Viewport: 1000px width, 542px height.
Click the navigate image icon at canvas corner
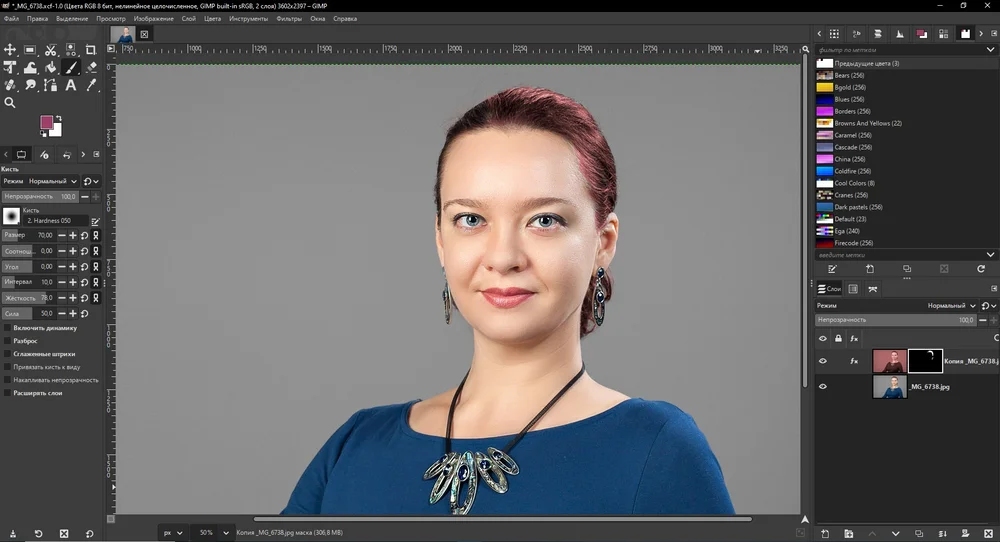(x=805, y=520)
